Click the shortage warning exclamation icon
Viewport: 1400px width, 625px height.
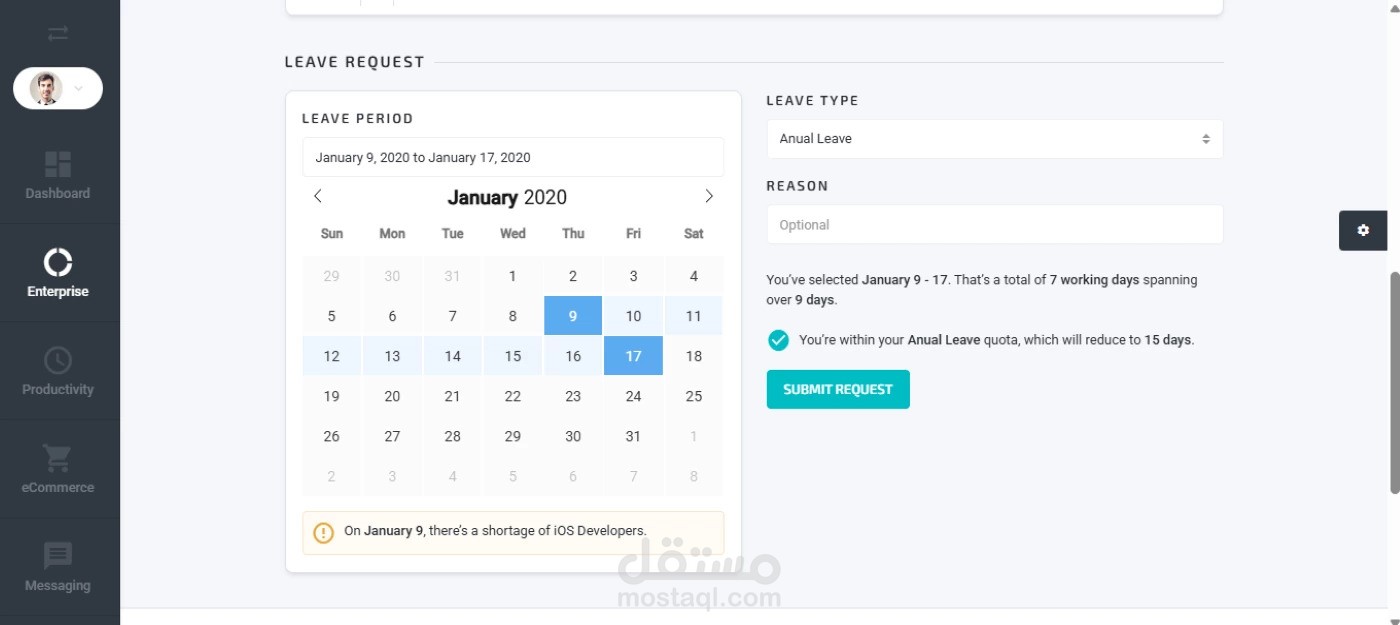point(323,532)
